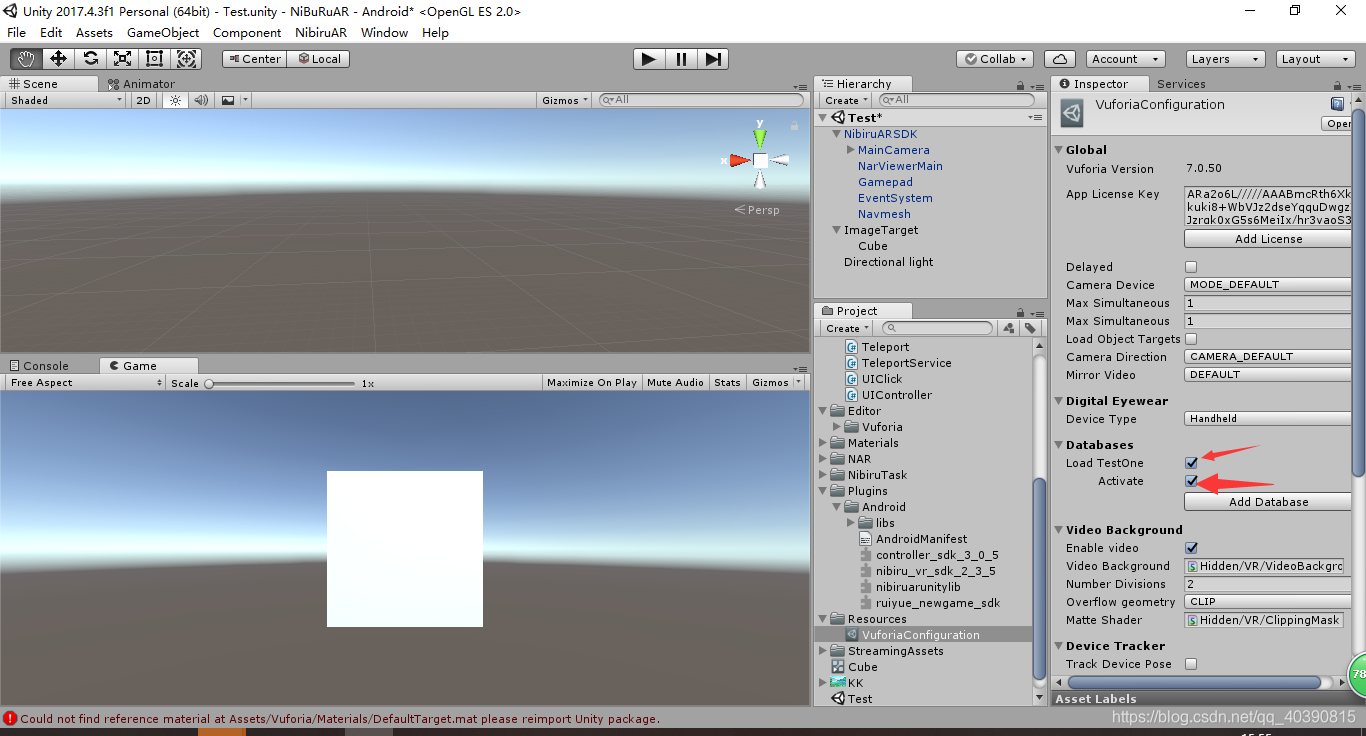The image size is (1366, 736).
Task: Click the scene effects image icon
Action: tap(228, 100)
